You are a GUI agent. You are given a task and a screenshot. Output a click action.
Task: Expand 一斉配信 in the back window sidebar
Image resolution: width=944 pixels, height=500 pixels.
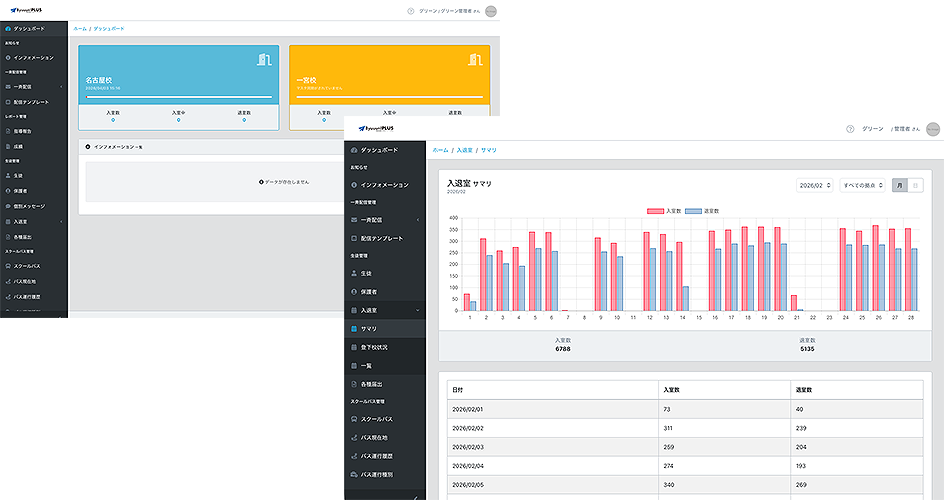[33, 87]
